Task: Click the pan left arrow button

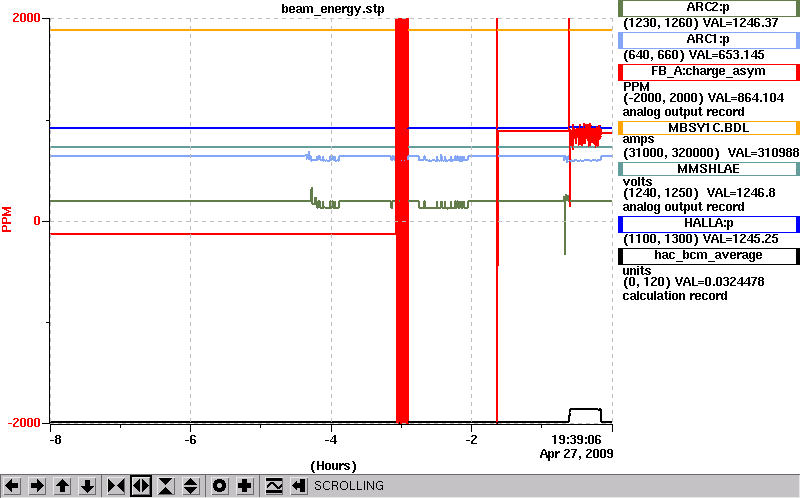Action: 12,486
